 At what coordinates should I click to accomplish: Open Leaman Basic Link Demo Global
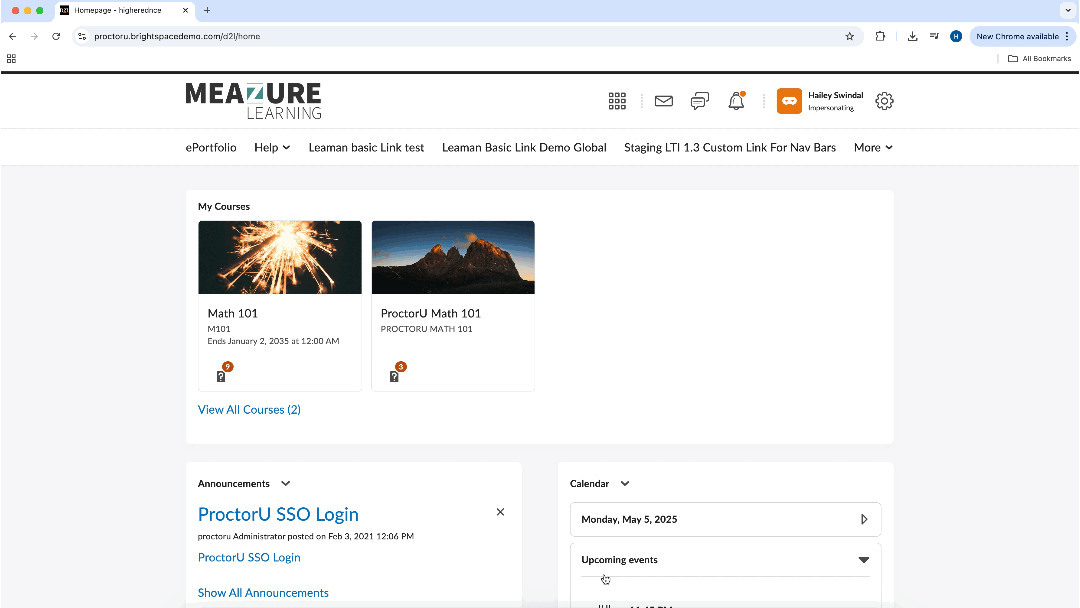(524, 147)
